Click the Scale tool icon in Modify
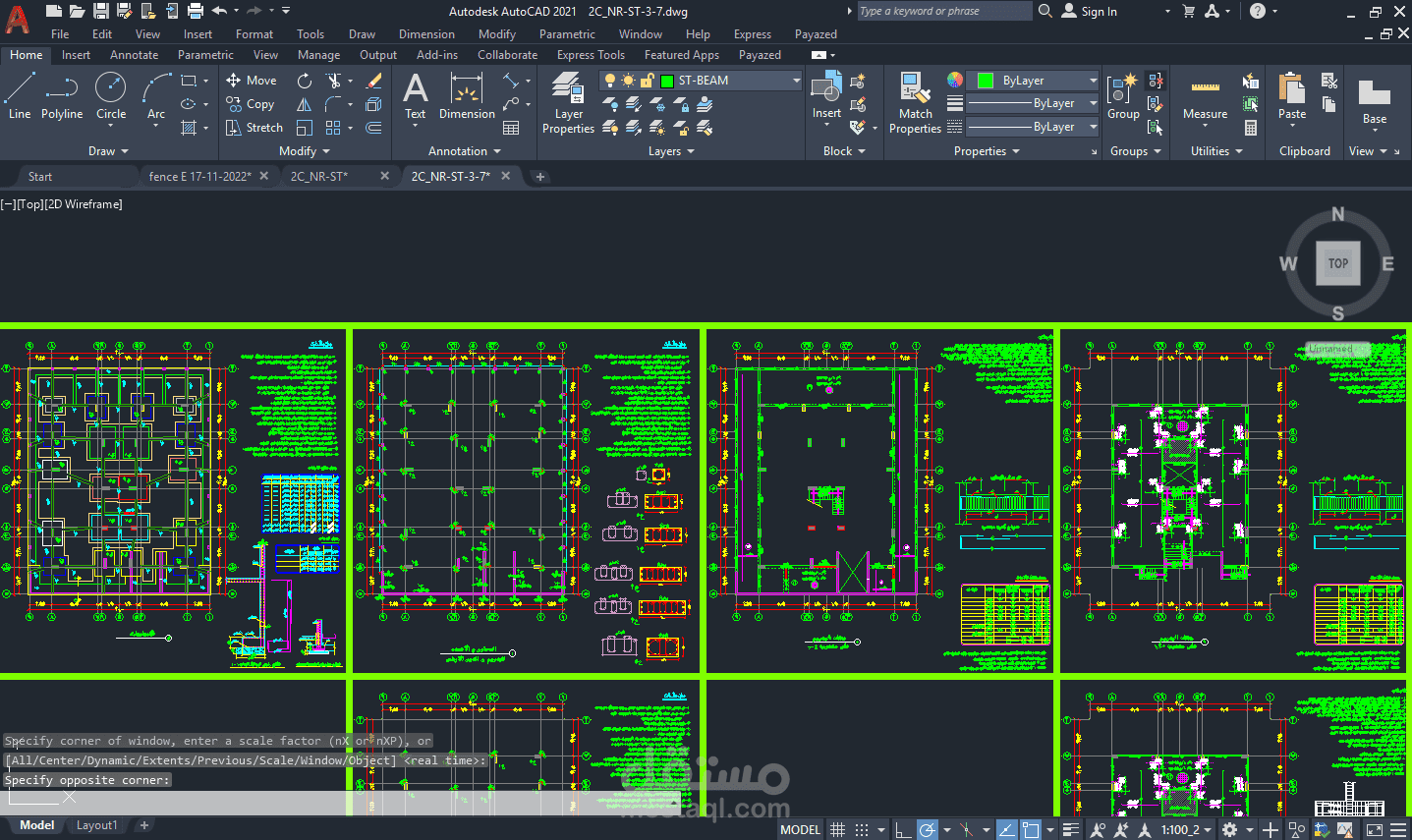 coord(305,128)
